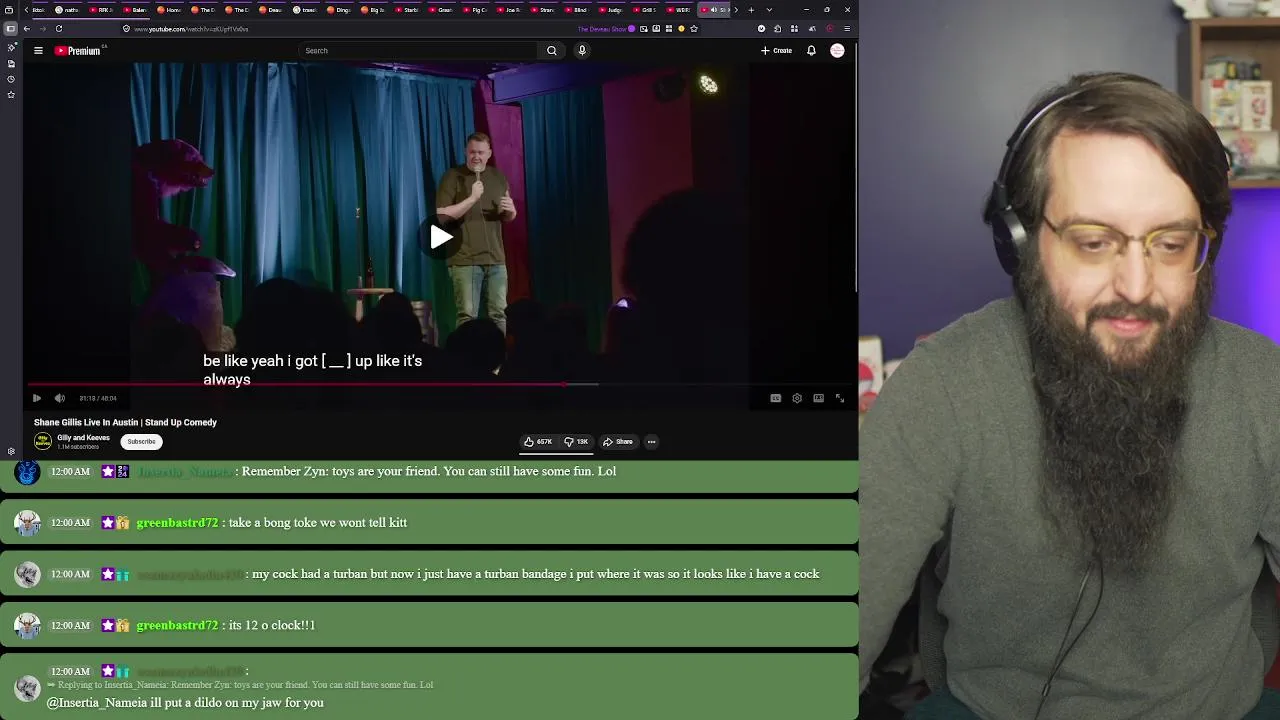Open the sidebar settings gear

11,451
